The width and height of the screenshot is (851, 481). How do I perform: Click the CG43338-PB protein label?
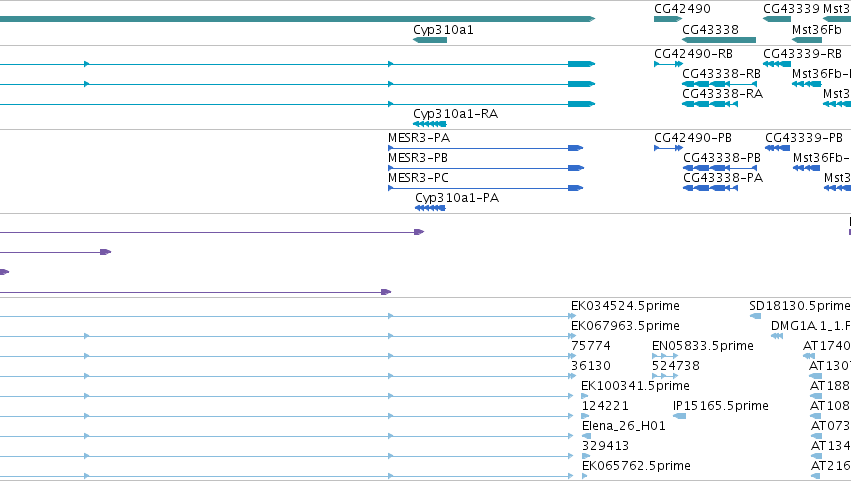[722, 158]
